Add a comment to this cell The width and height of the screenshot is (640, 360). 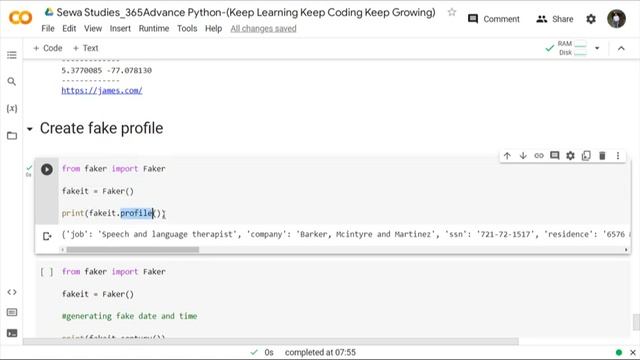point(554,156)
